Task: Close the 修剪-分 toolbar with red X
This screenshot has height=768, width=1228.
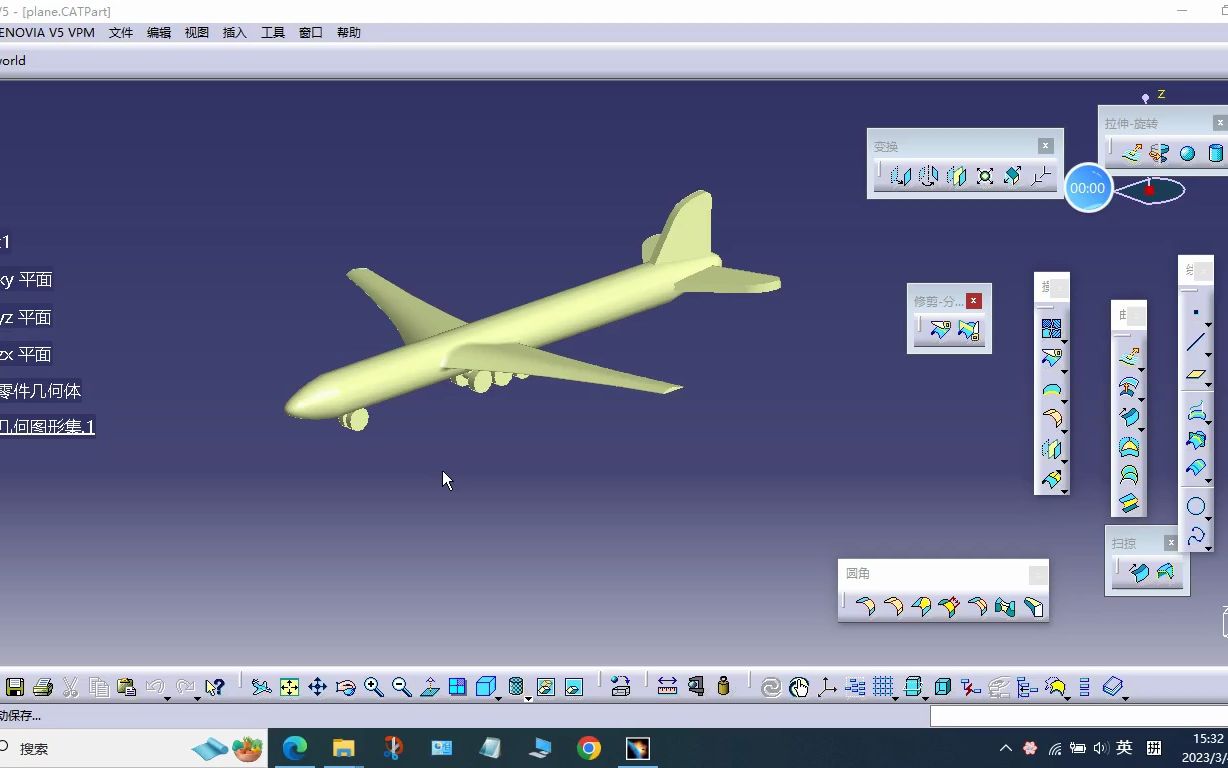Action: click(974, 300)
